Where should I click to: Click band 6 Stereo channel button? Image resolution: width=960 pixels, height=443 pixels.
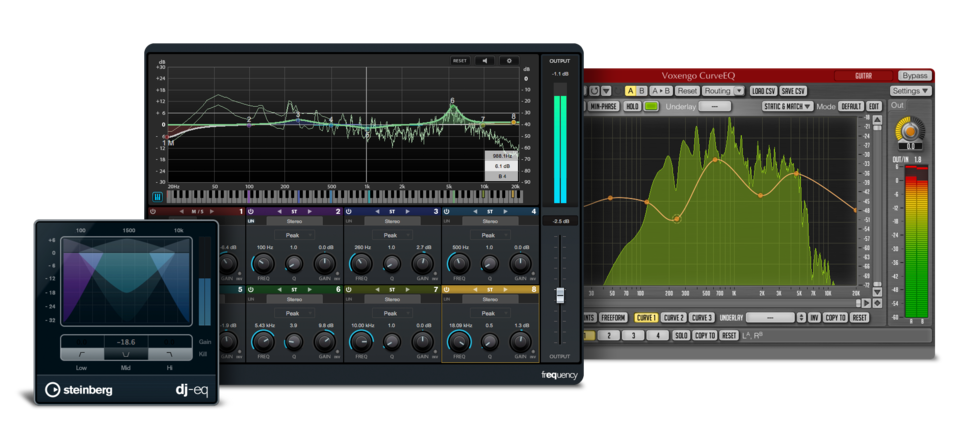click(x=294, y=299)
